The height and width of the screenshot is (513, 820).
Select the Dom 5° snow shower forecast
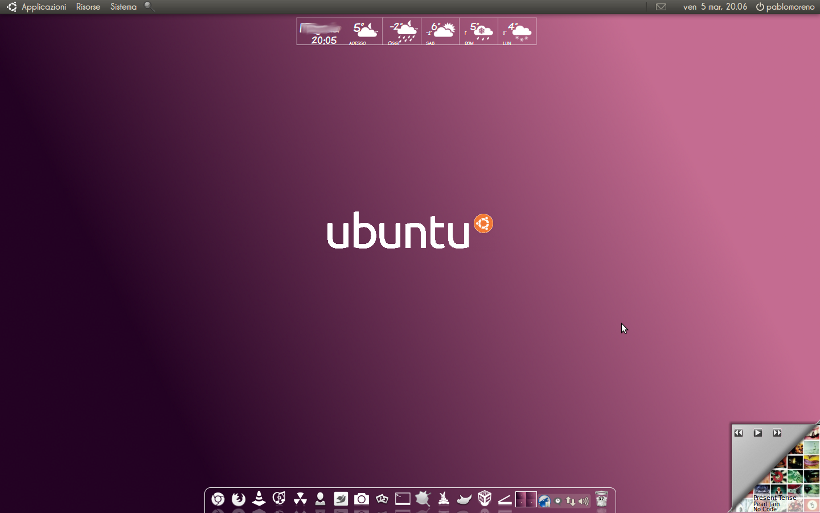(479, 31)
